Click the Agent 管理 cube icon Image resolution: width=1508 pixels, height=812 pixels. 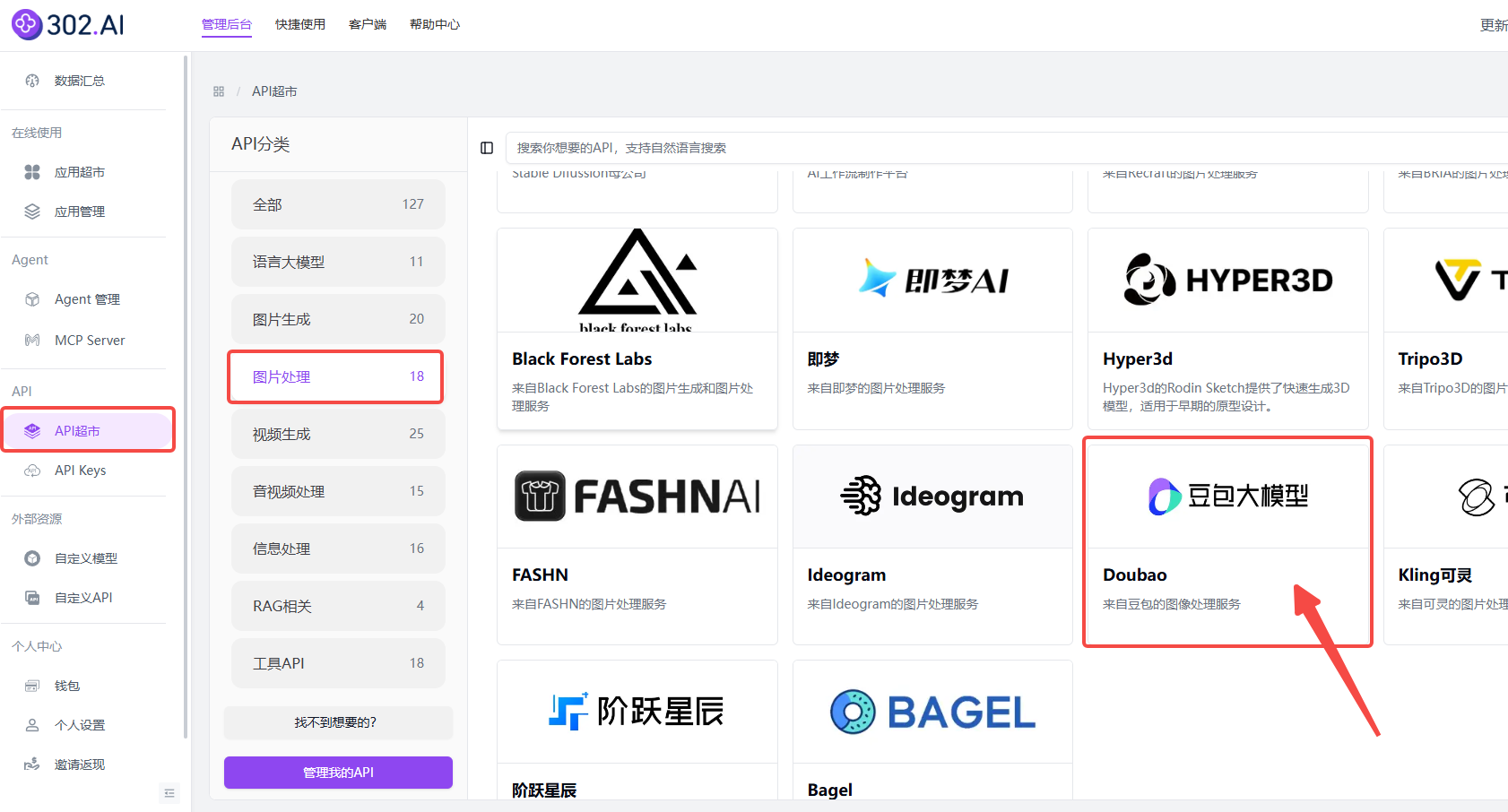pos(32,299)
